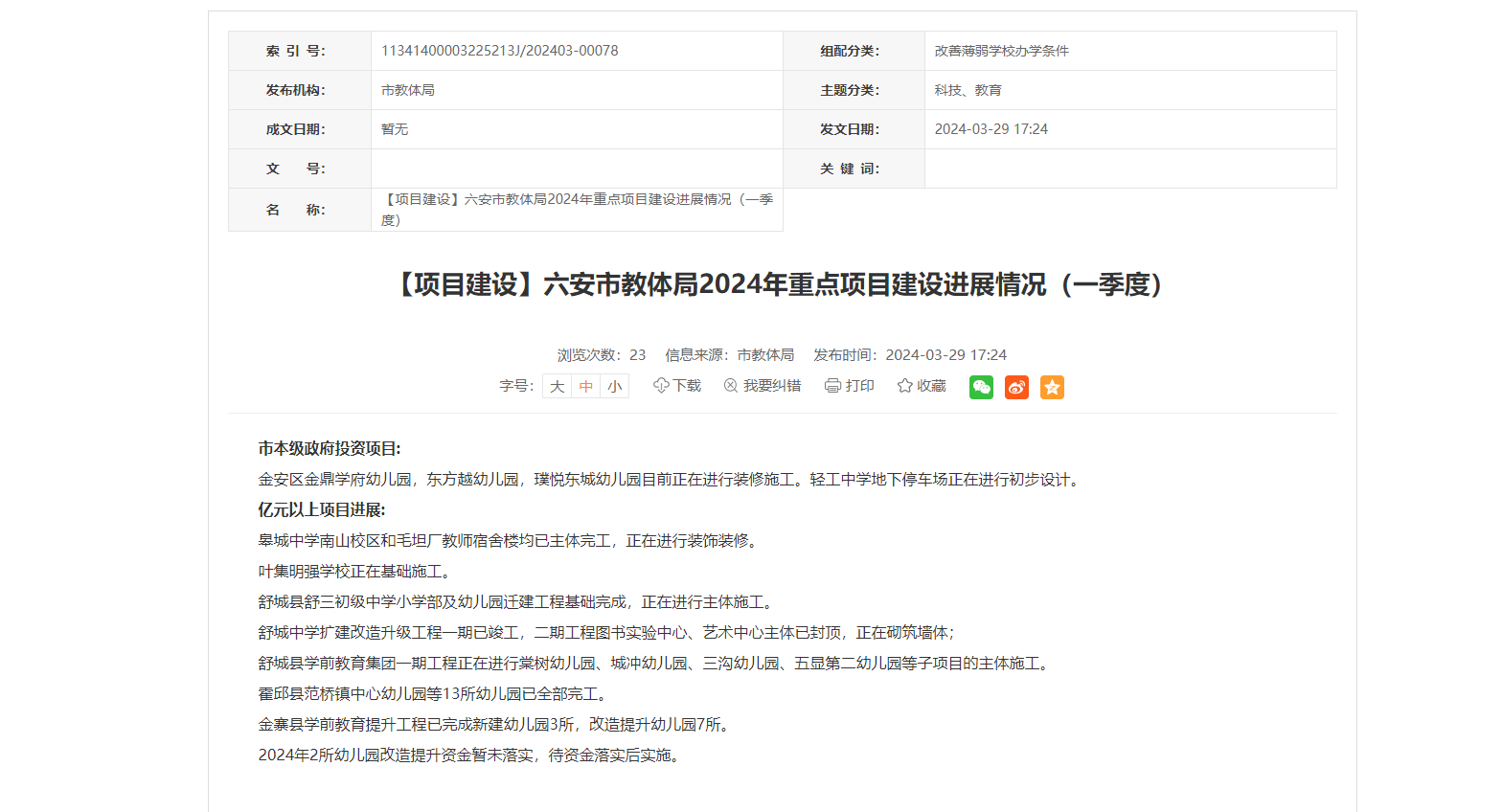Viewport: 1503px width, 812px height.
Task: Set the font size to 小
Action: click(614, 387)
